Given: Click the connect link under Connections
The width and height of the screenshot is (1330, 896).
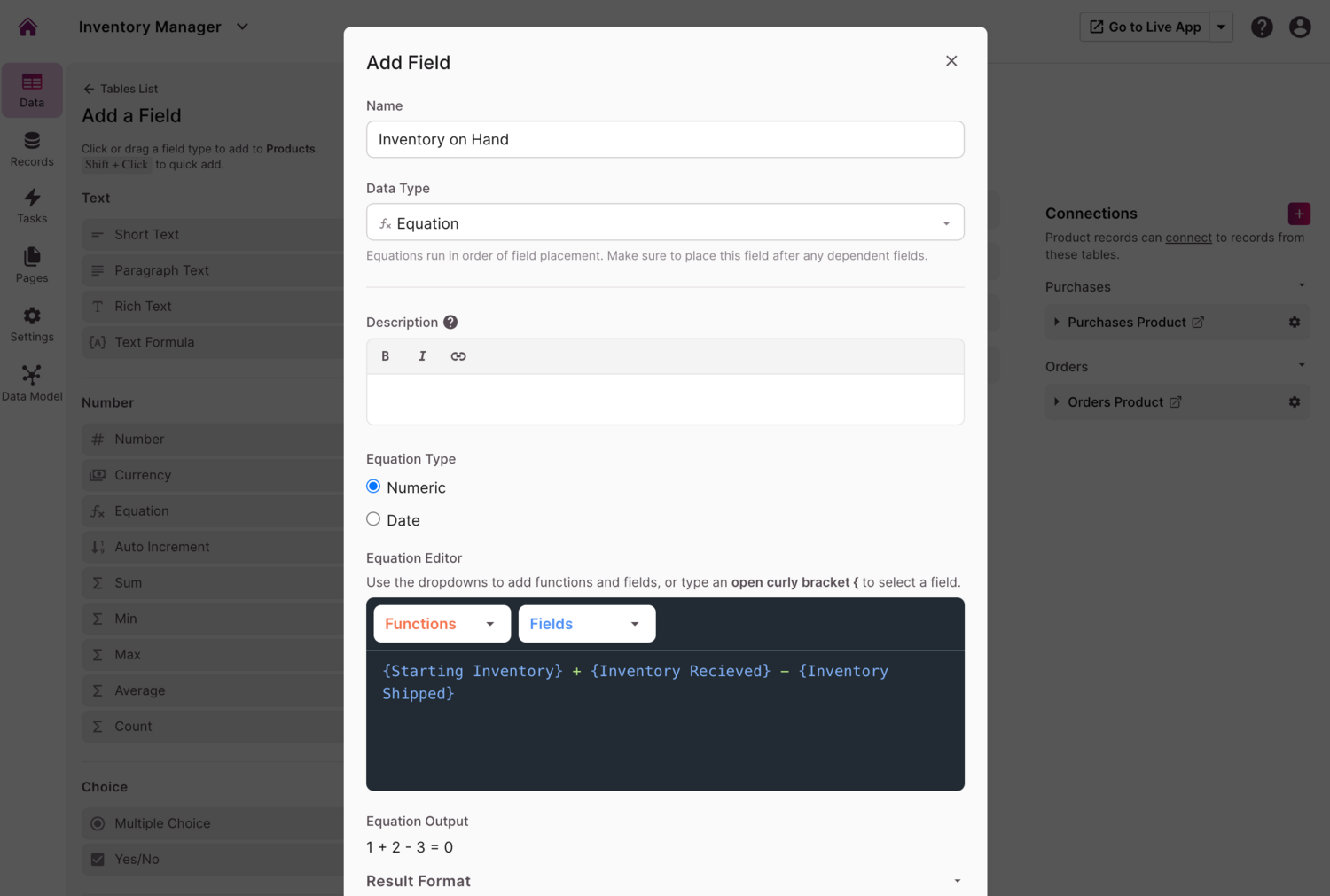Looking at the screenshot, I should 1188,237.
